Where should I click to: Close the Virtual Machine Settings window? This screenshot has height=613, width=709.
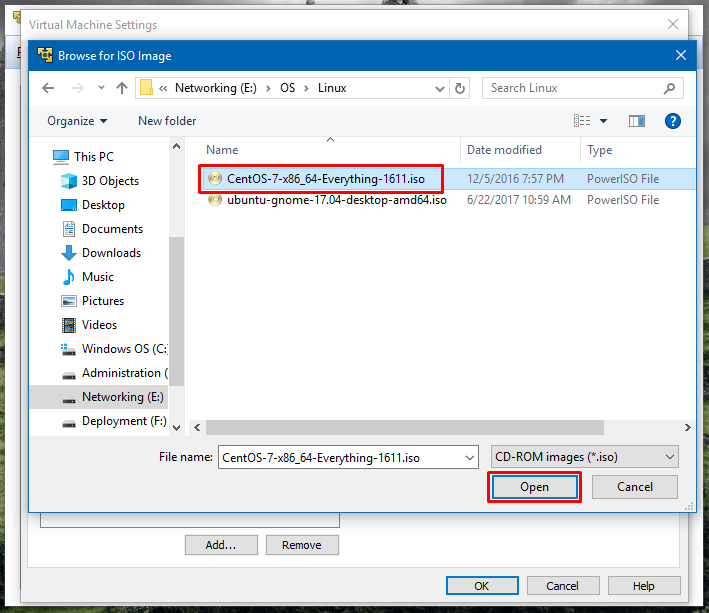(x=673, y=24)
